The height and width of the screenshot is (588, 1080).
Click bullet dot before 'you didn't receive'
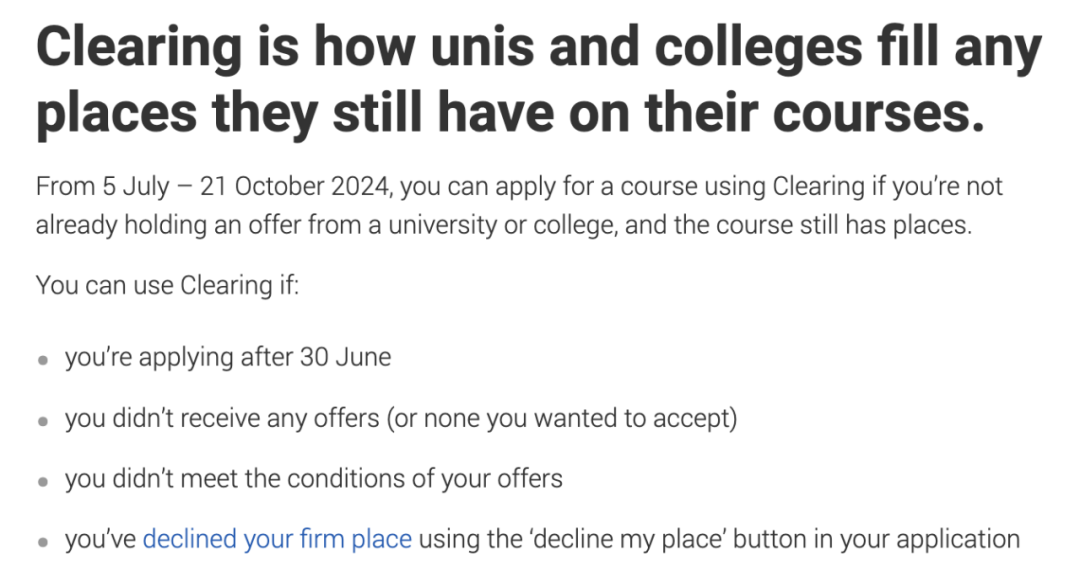click(43, 421)
